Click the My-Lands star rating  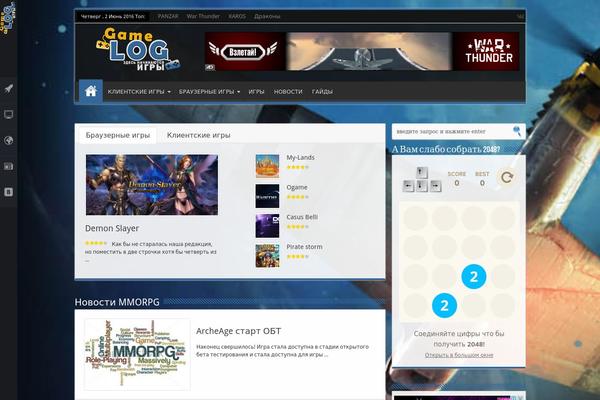coord(297,167)
